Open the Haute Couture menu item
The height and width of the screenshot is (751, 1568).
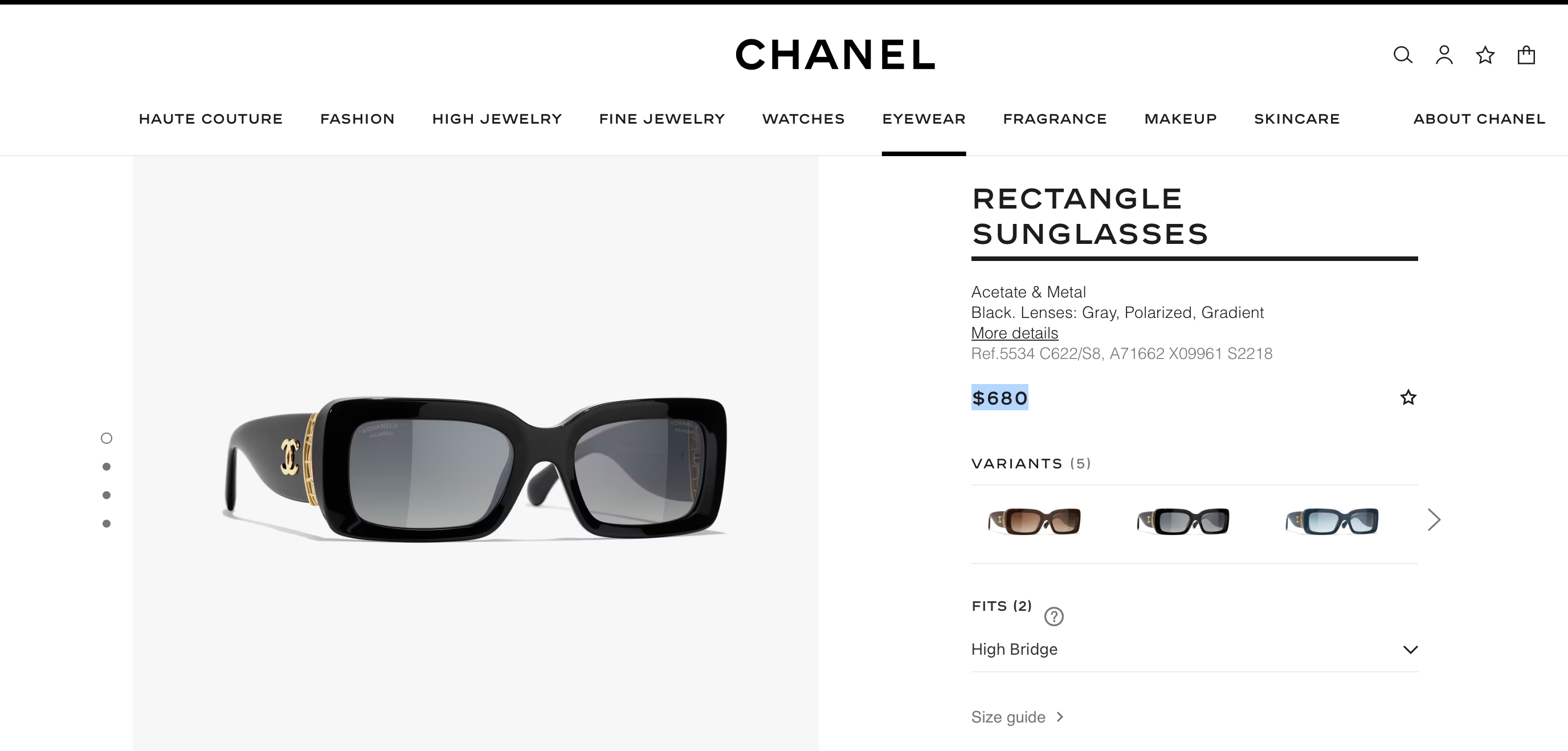click(x=211, y=119)
